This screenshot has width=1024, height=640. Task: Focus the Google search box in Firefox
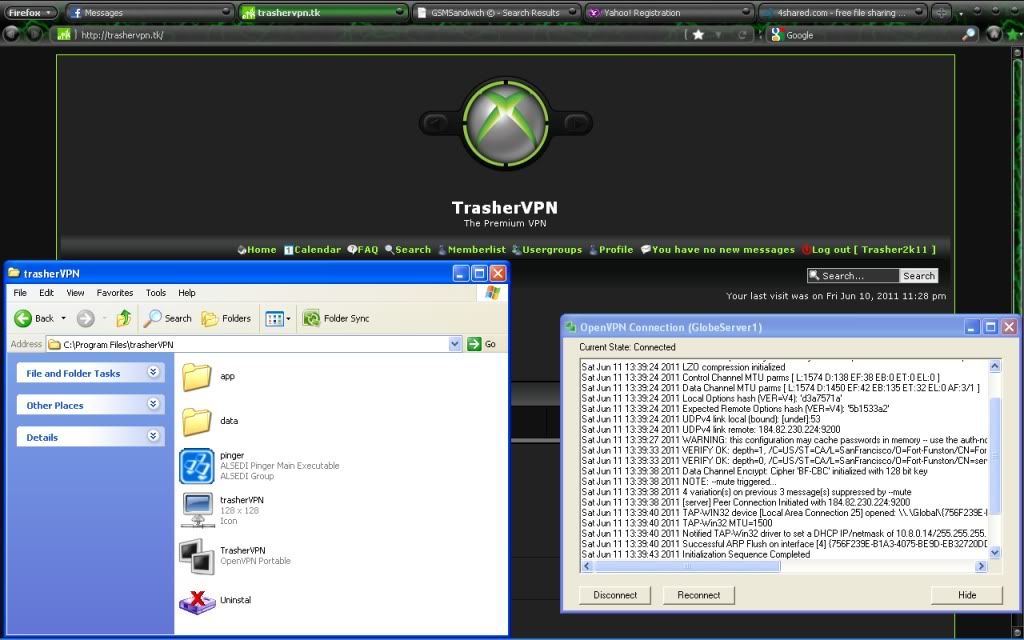[872, 35]
